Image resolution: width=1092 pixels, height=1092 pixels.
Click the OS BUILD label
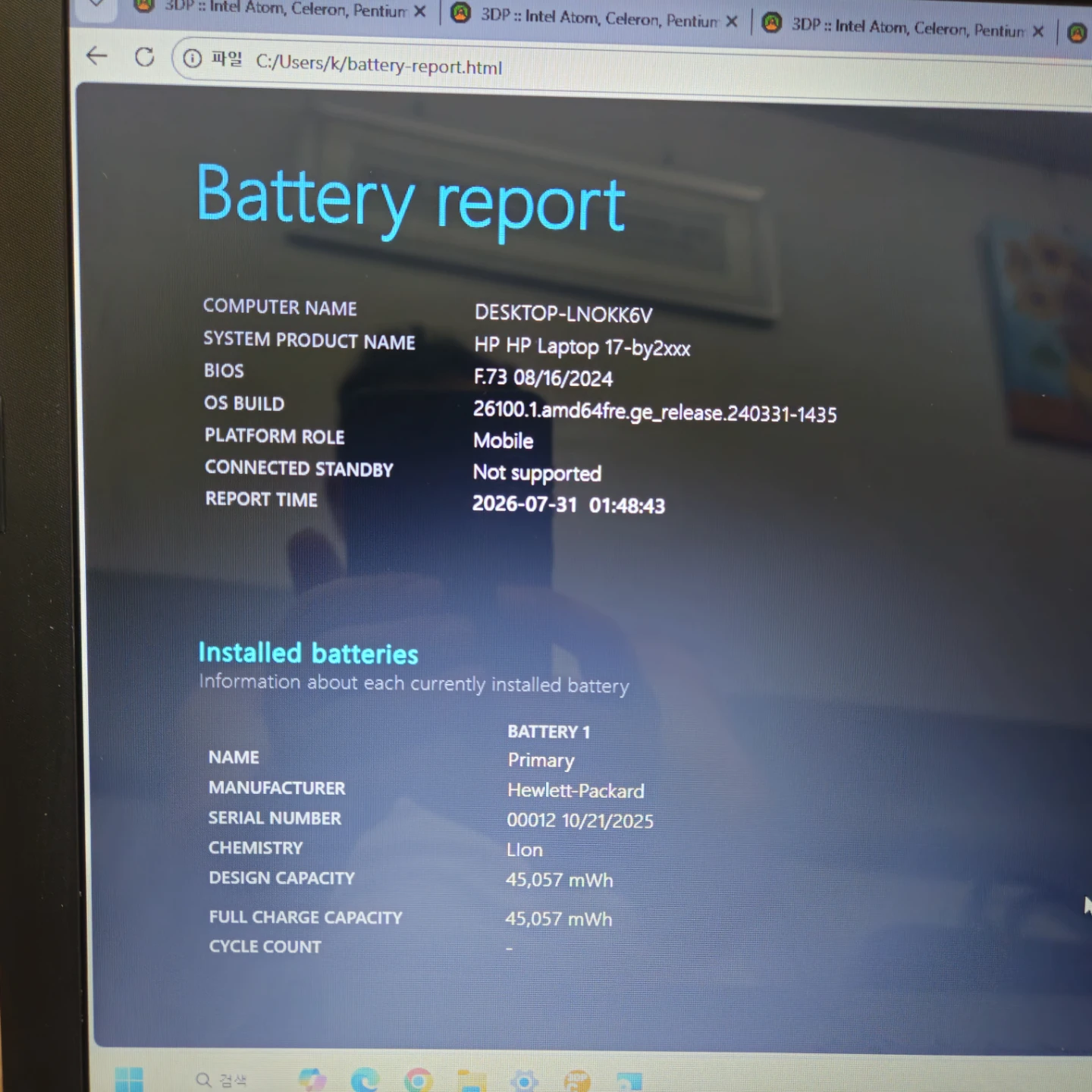pos(244,403)
